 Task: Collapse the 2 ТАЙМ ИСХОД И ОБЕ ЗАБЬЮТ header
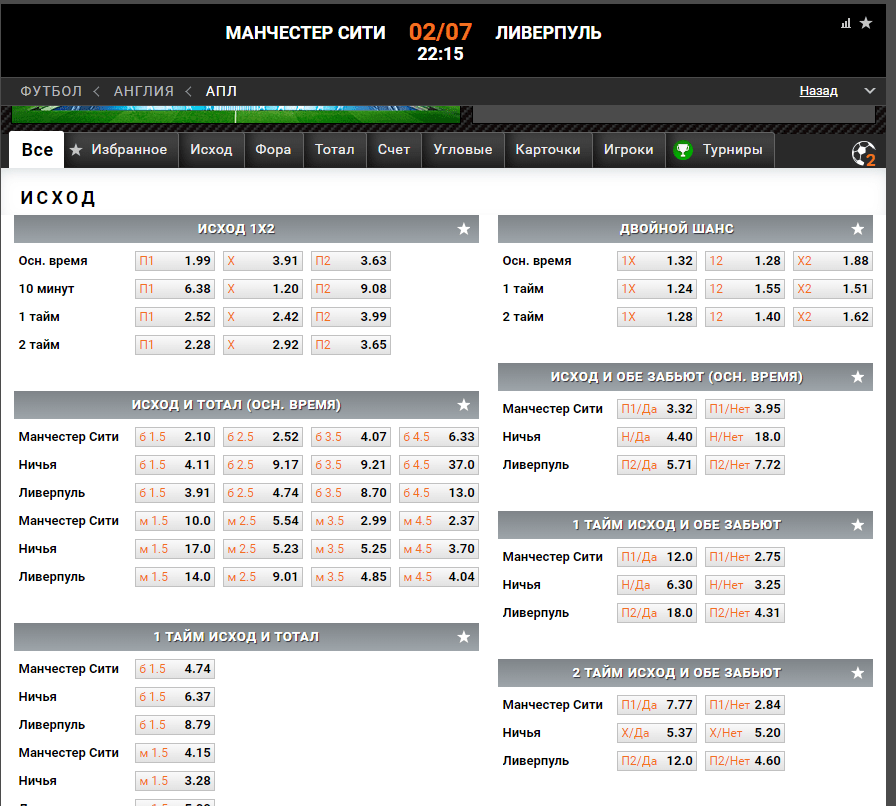point(685,673)
